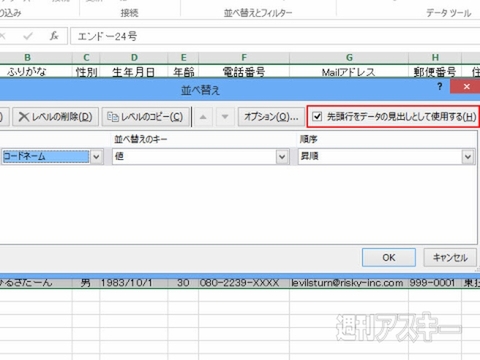Click the レベルの削除(D) button
The height and width of the screenshot is (360, 480).
56,117
